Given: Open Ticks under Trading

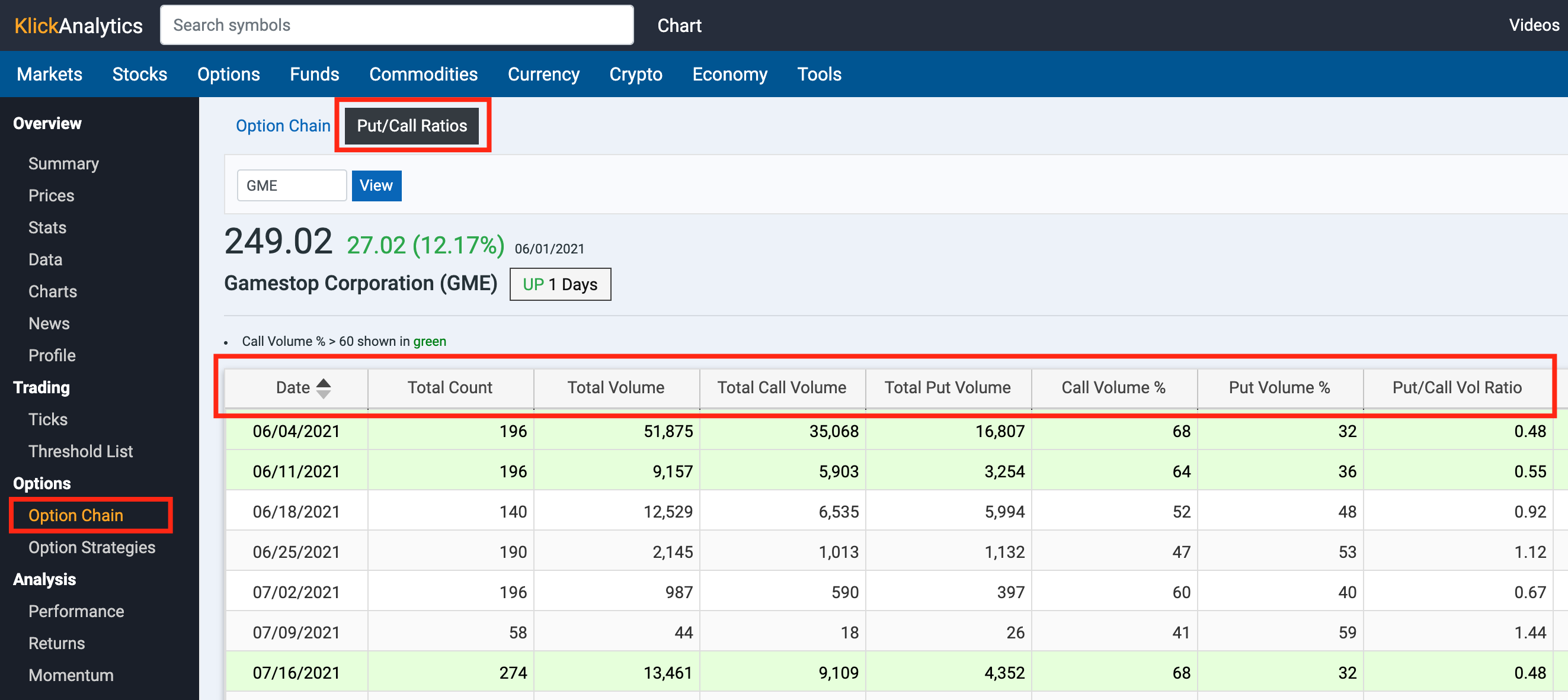Looking at the screenshot, I should point(47,419).
